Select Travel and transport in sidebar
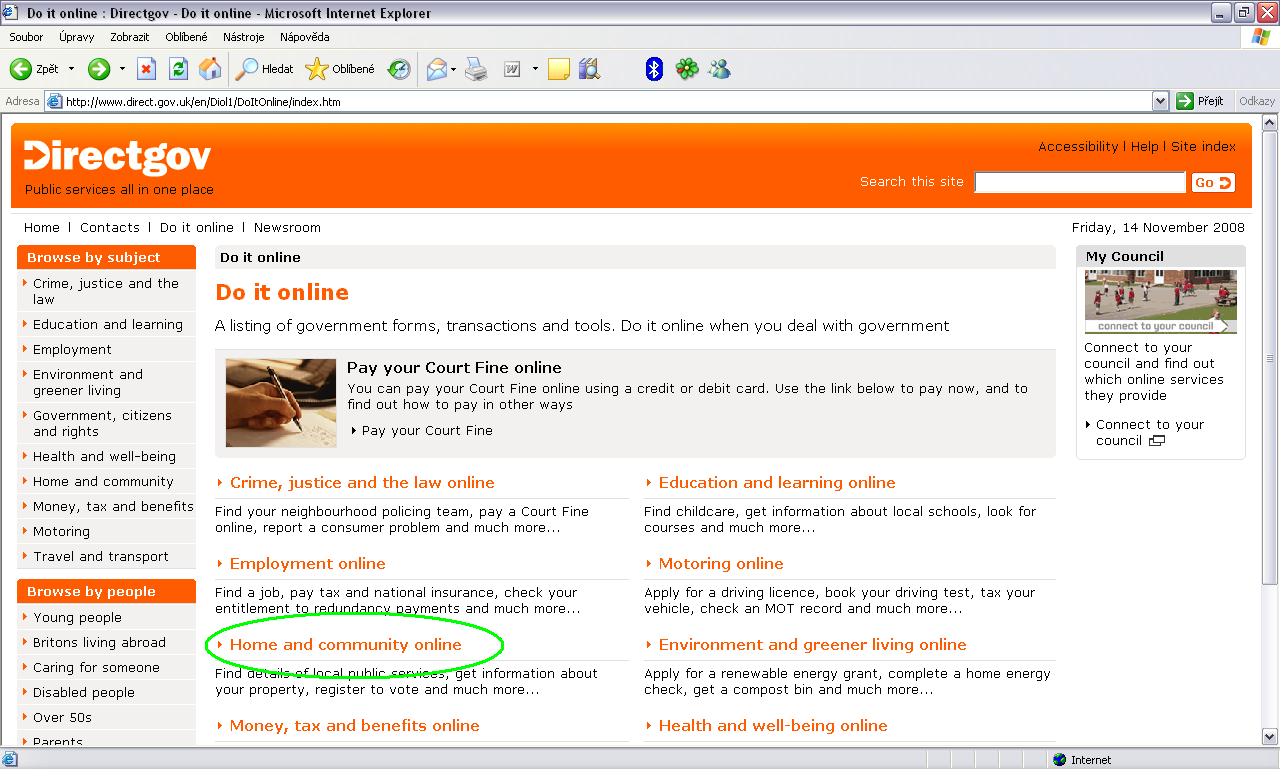 [x=101, y=556]
